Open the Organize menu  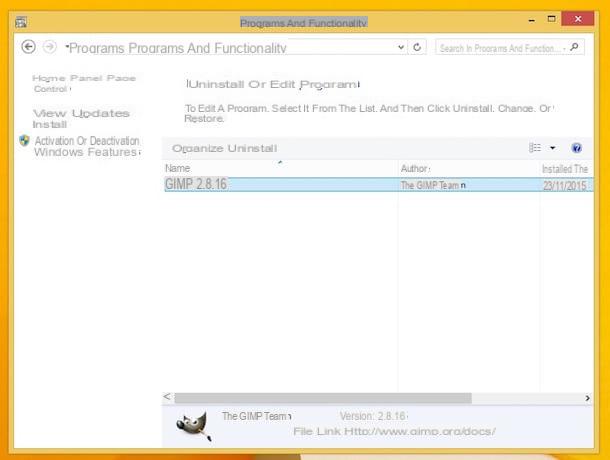[x=198, y=148]
